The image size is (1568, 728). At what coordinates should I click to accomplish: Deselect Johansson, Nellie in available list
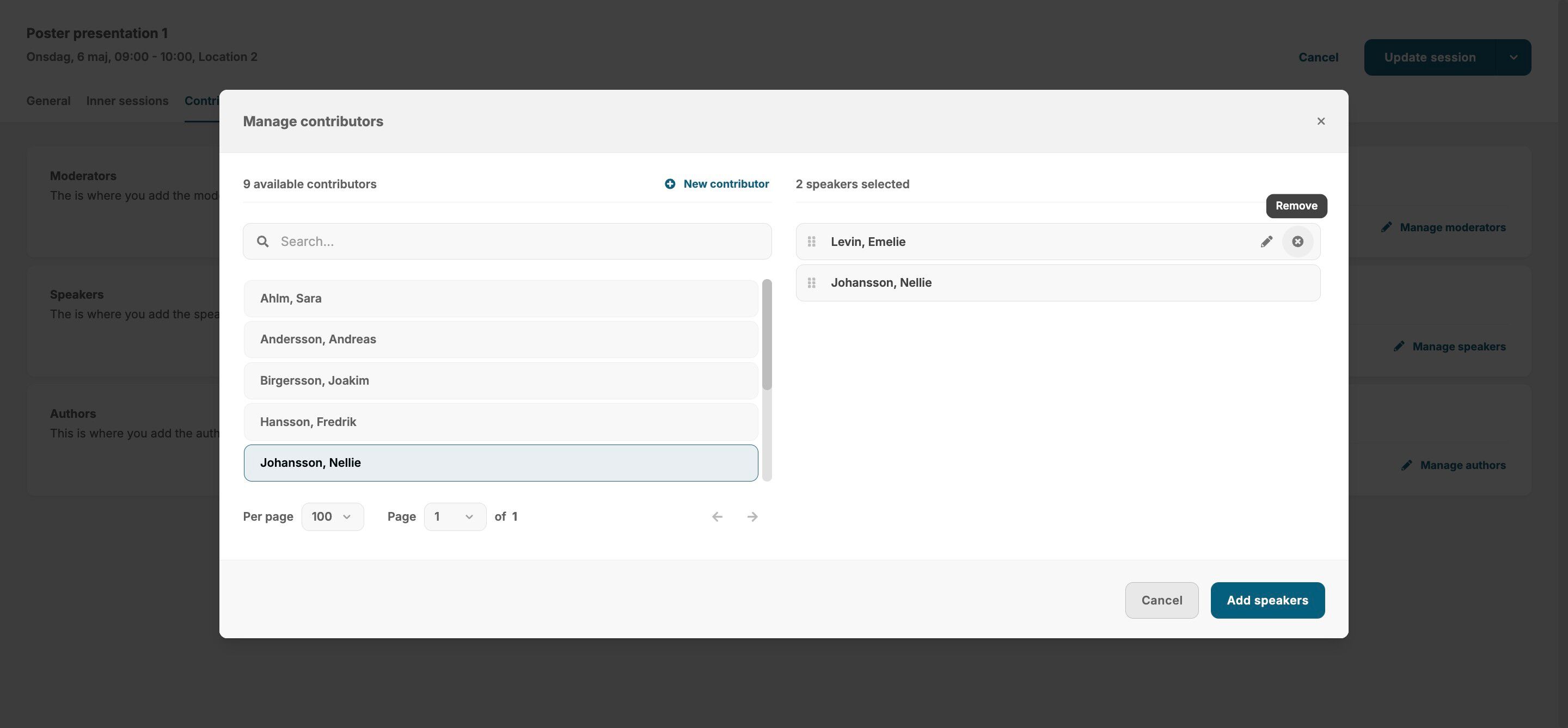[x=500, y=463]
